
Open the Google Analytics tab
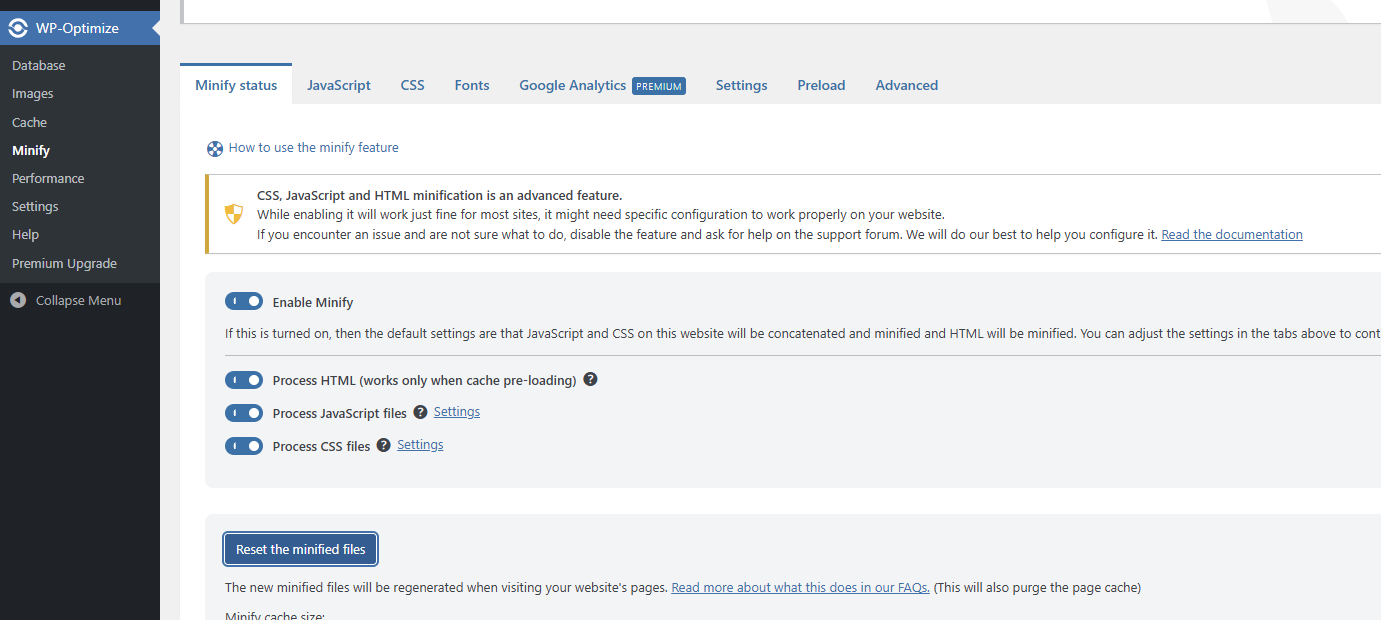point(602,85)
